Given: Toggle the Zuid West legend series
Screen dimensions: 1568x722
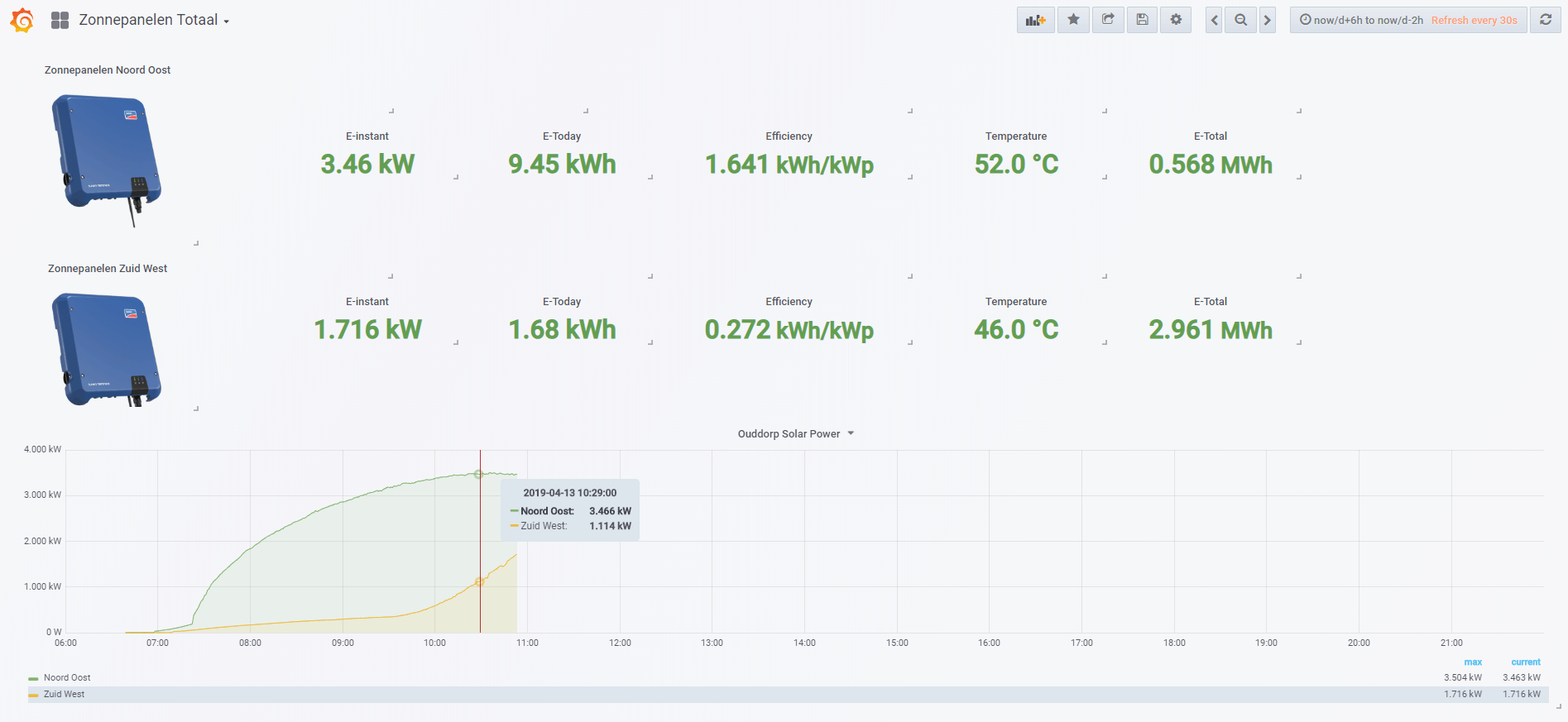Looking at the screenshot, I should [64, 695].
